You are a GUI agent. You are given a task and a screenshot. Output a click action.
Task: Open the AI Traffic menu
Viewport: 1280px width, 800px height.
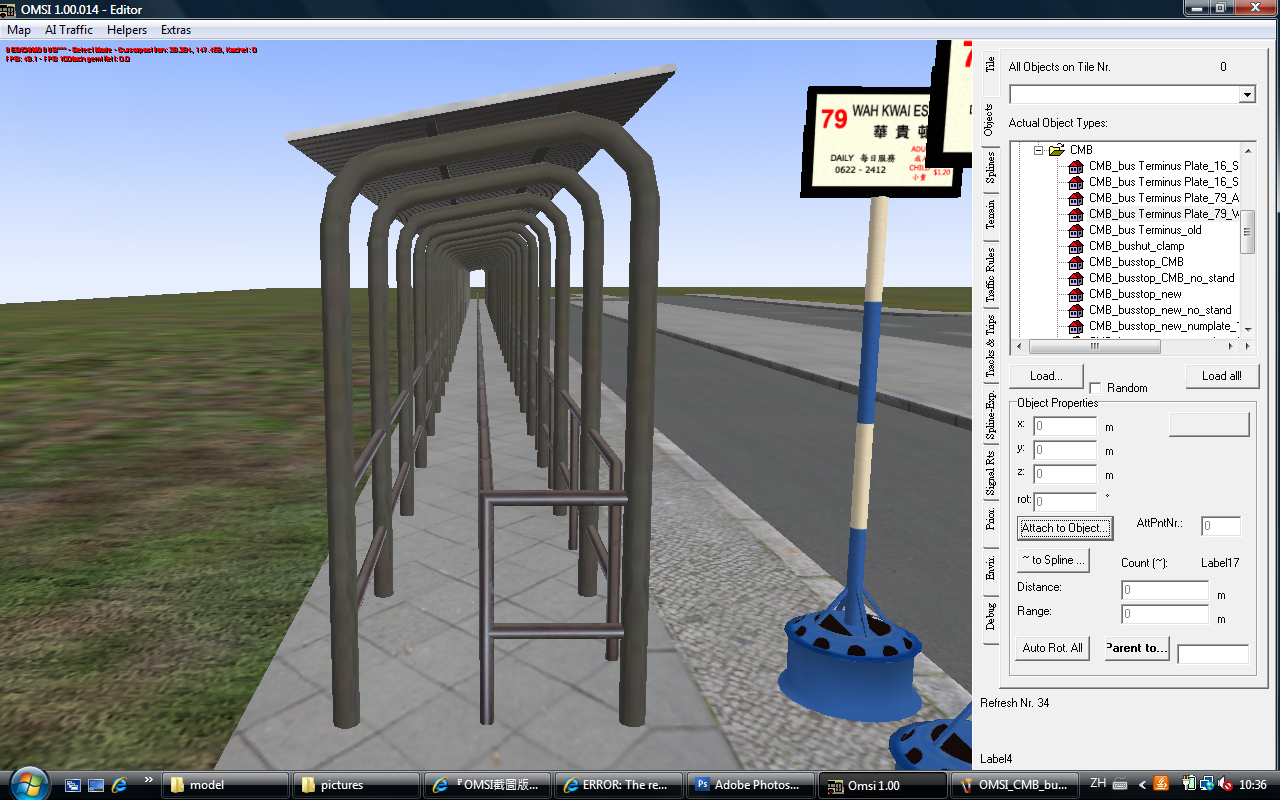[x=69, y=30]
